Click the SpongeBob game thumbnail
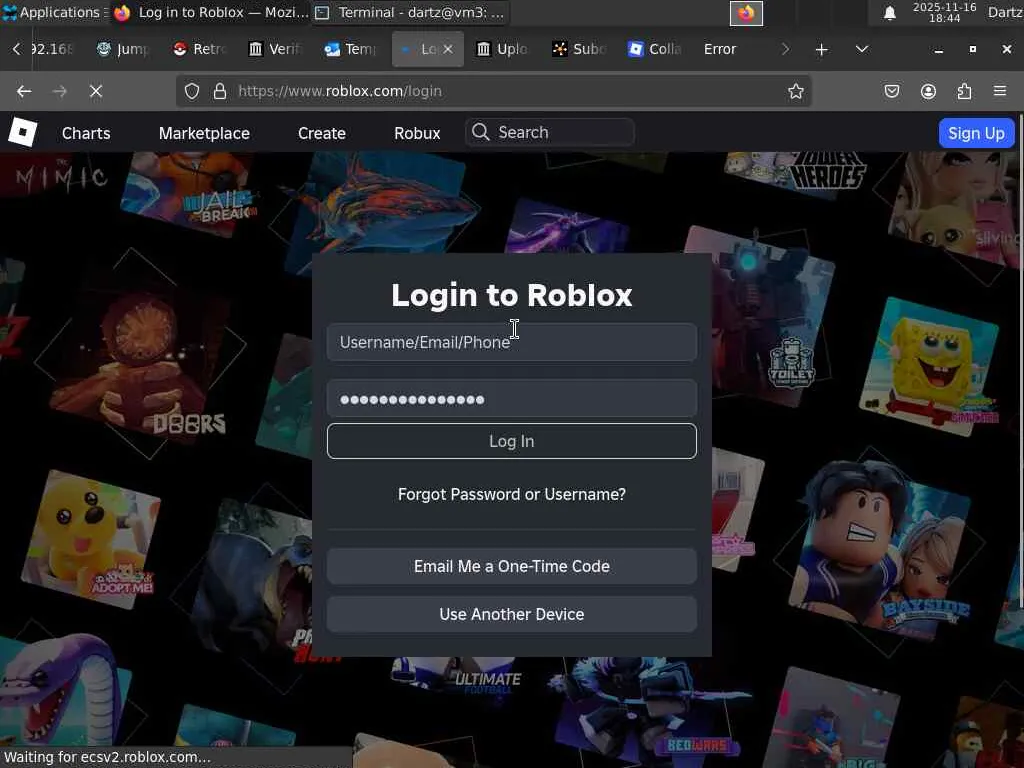 (x=931, y=367)
